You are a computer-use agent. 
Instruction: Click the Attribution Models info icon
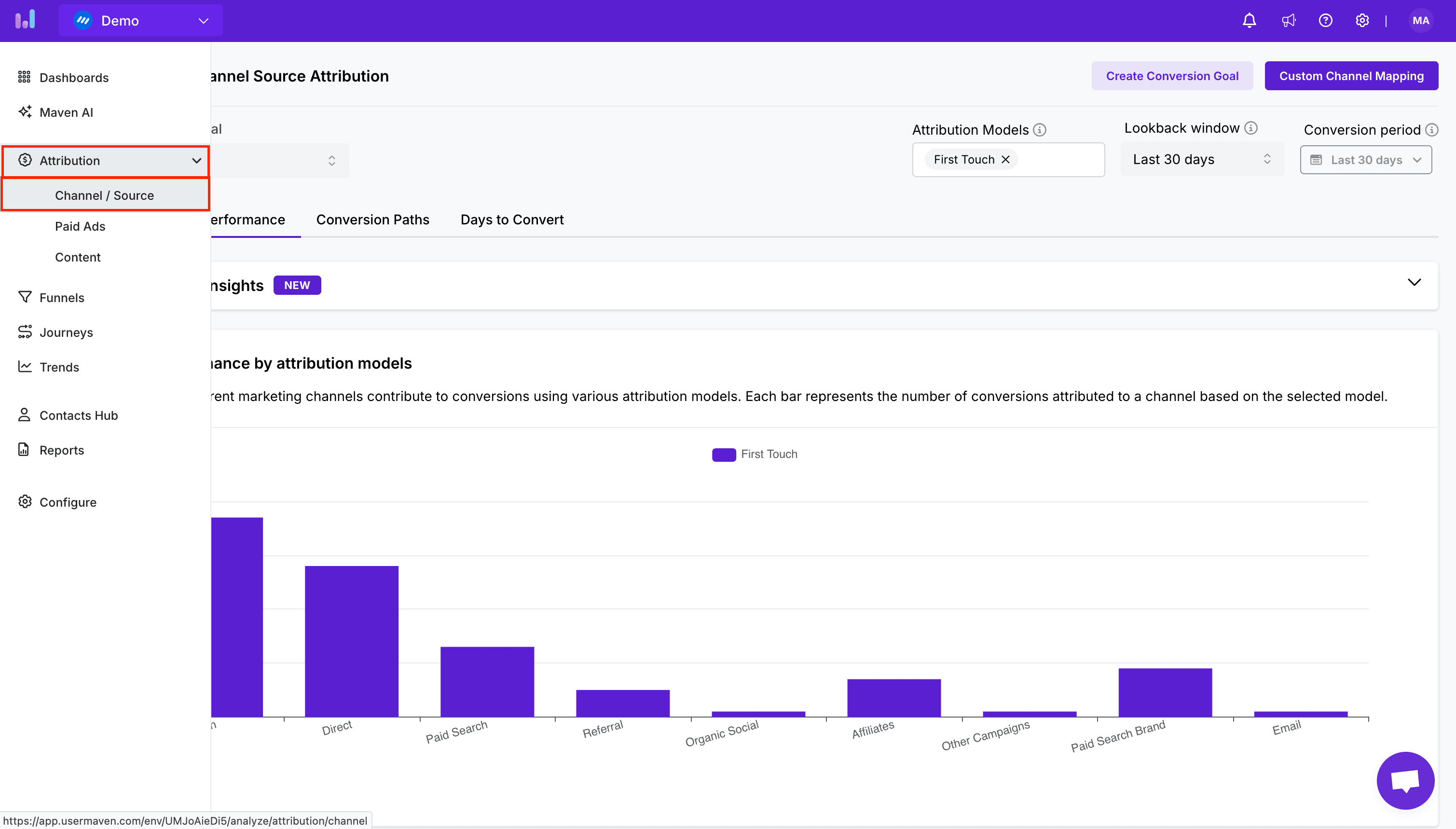click(x=1039, y=130)
